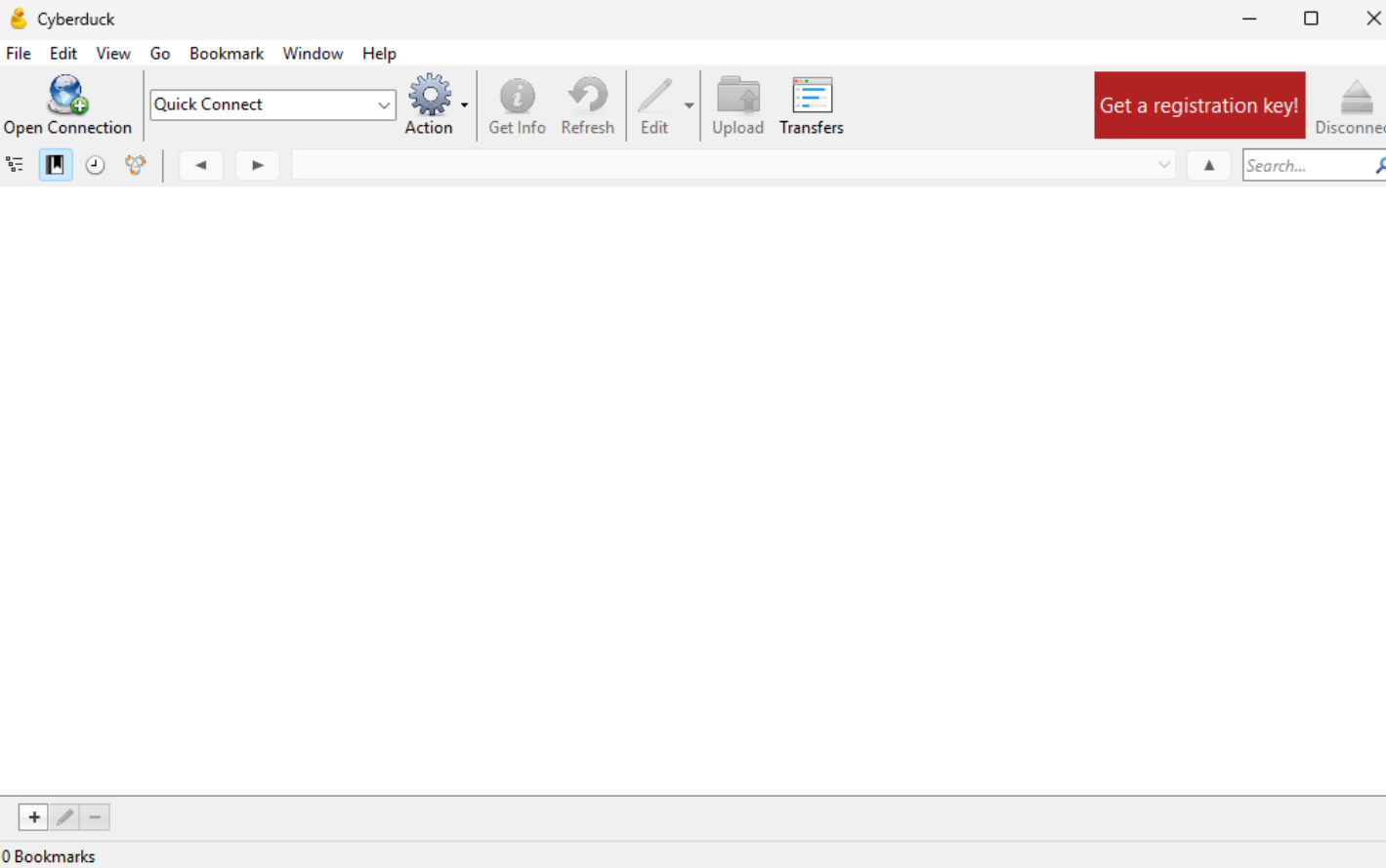Image resolution: width=1386 pixels, height=868 pixels.
Task: Click the search magnifier icon
Action: [1379, 166]
